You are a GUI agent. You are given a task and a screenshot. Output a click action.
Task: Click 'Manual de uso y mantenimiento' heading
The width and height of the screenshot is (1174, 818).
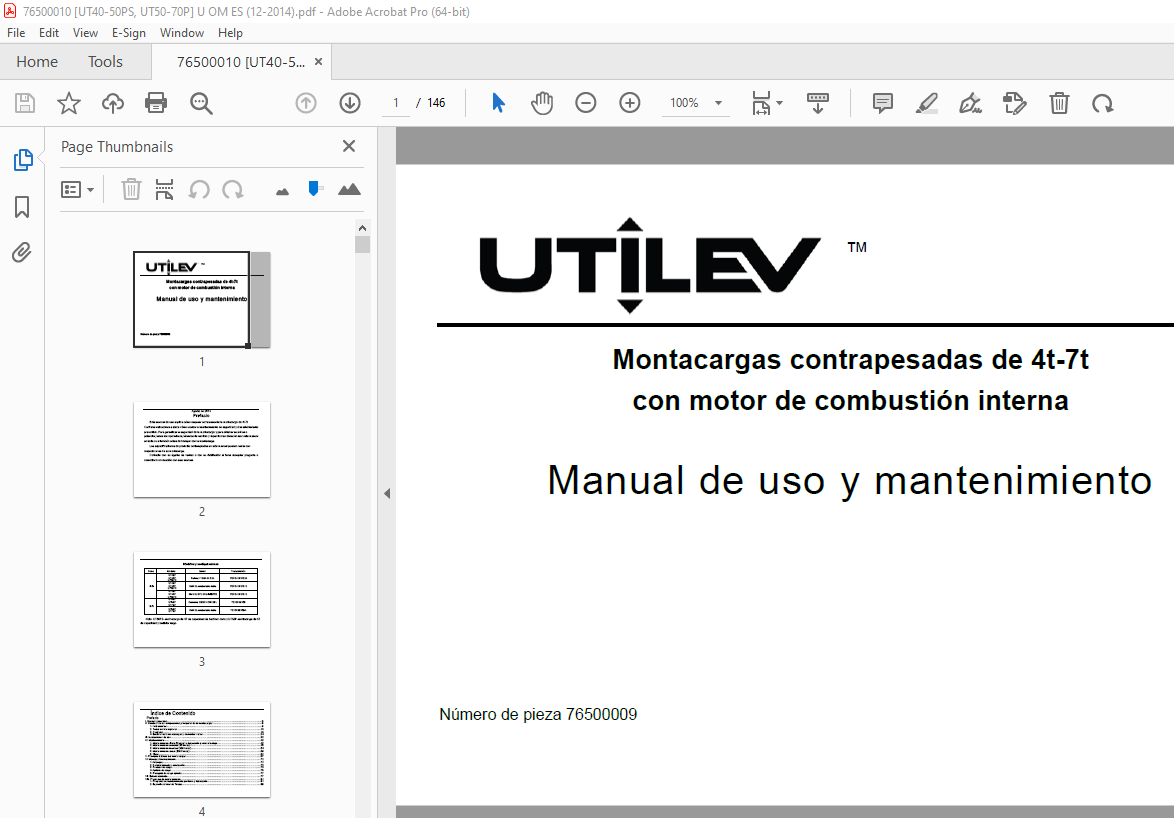[850, 480]
